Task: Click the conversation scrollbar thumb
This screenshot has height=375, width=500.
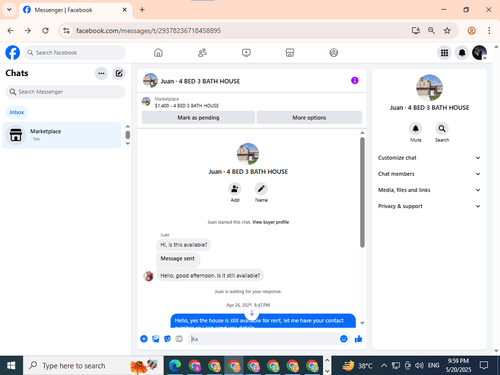Action: tap(362, 192)
